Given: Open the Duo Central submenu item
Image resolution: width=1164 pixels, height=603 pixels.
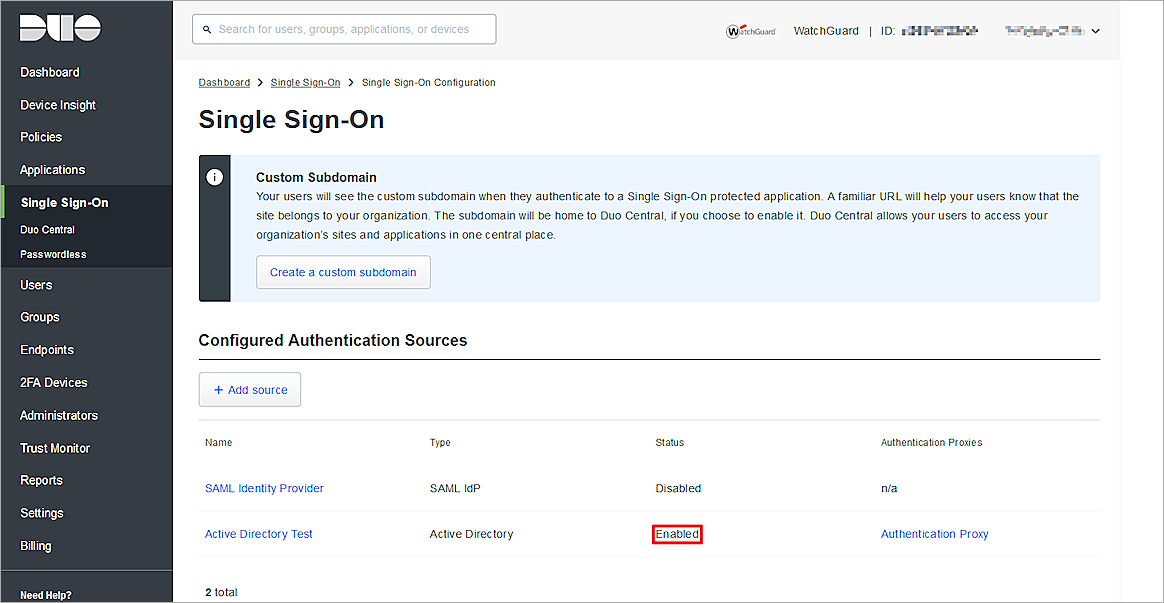Looking at the screenshot, I should pyautogui.click(x=47, y=229).
